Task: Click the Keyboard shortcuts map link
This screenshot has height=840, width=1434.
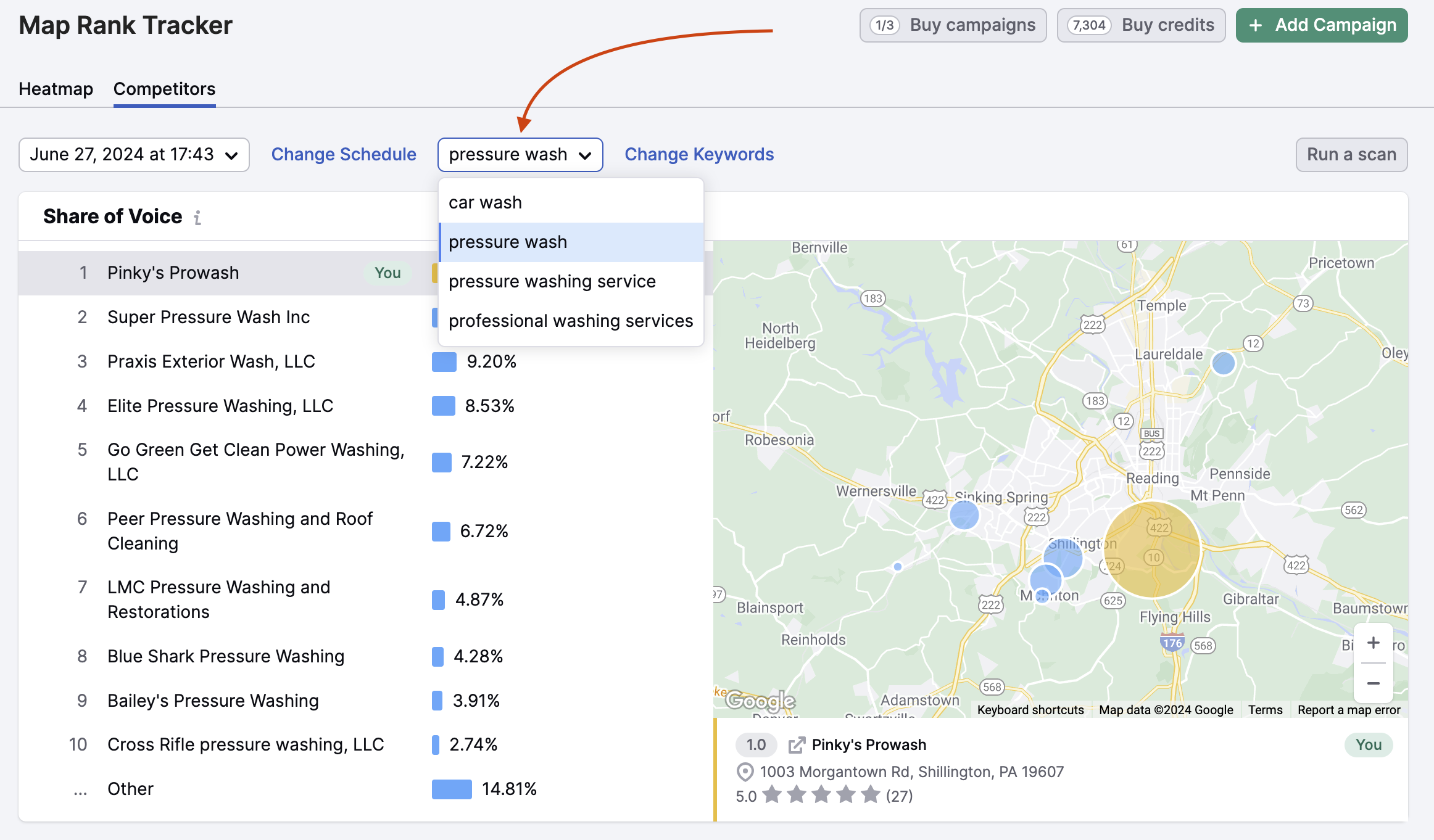Action: (x=1030, y=710)
